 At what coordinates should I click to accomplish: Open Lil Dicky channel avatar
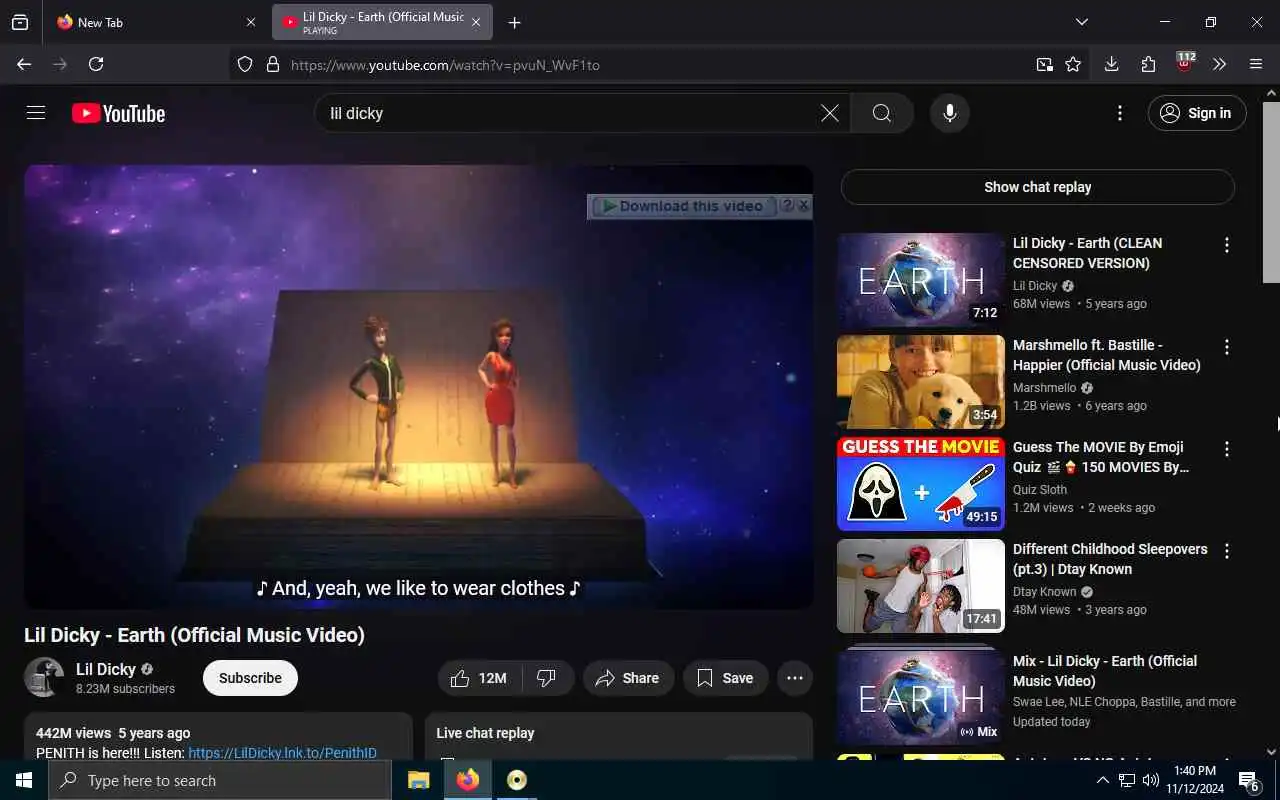[44, 677]
